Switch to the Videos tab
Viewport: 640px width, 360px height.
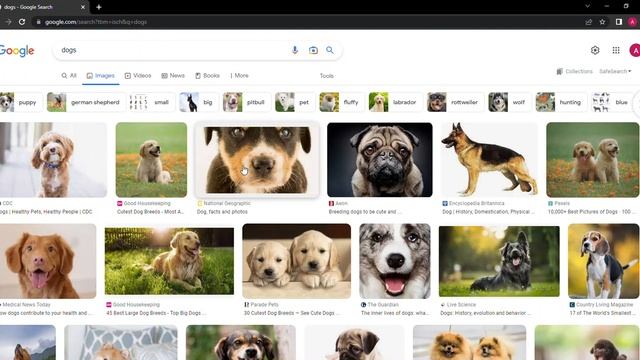click(x=138, y=76)
